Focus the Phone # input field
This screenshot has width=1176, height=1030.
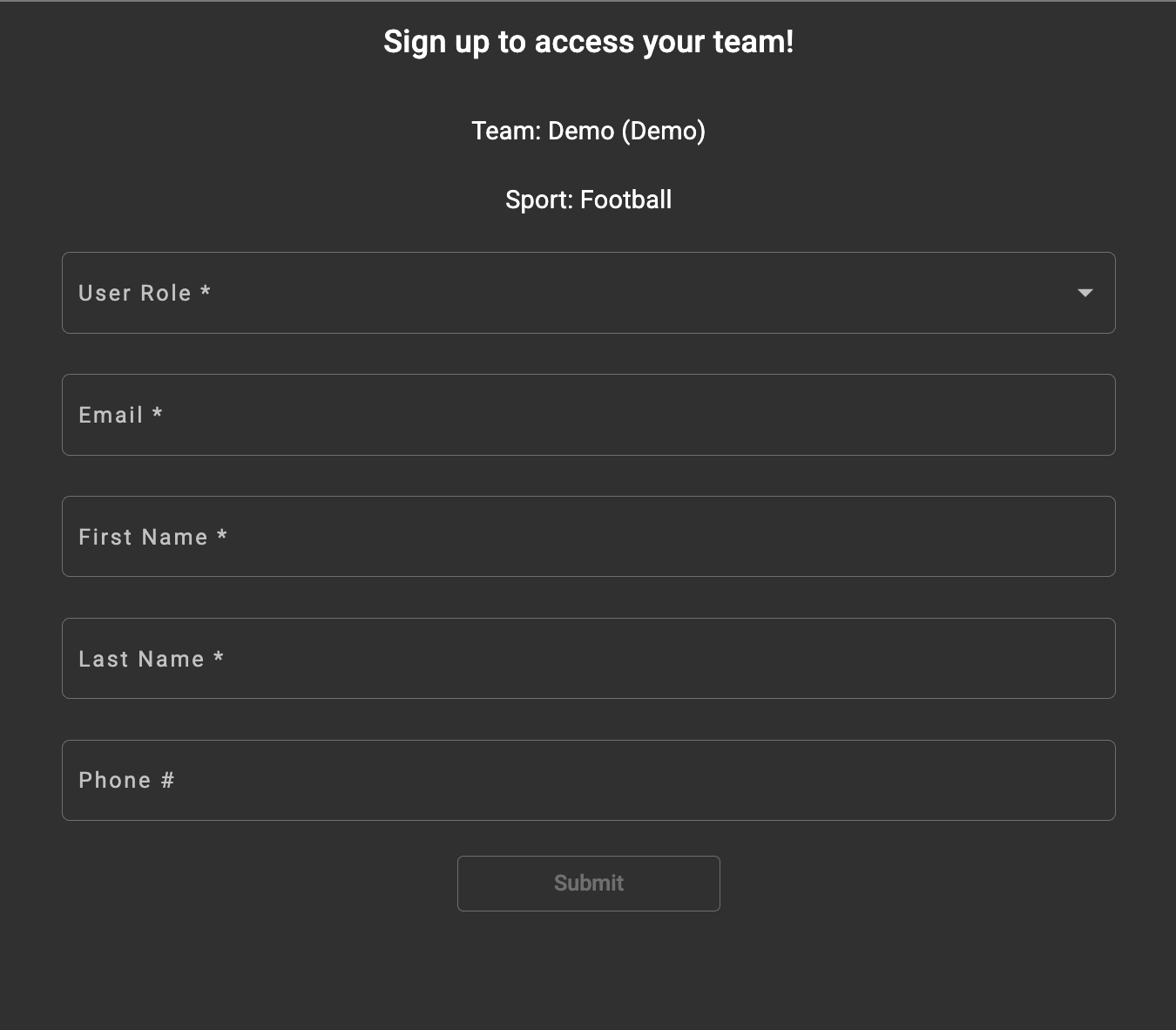[589, 780]
